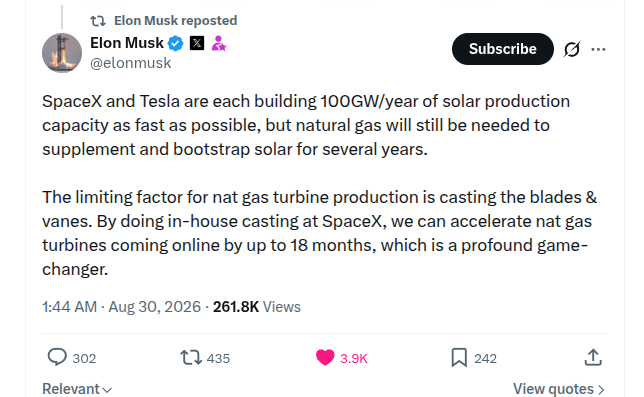Click the @elonmusk handle

(131, 63)
